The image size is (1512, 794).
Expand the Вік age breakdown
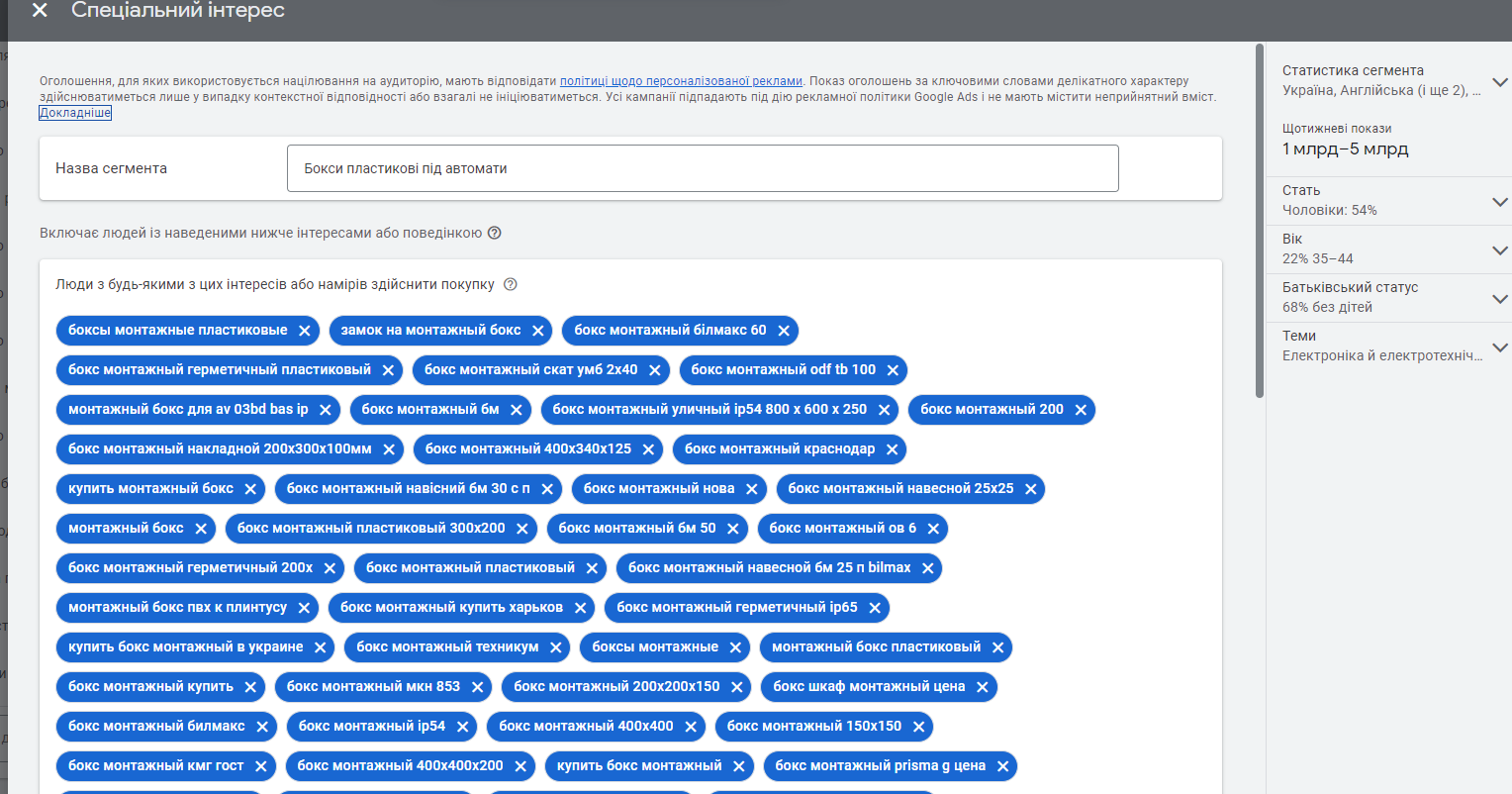click(1499, 249)
